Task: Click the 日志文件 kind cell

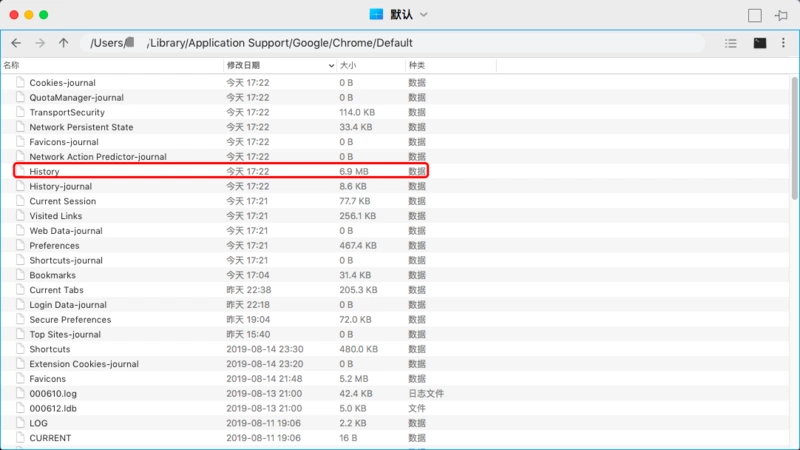Action: (x=426, y=393)
